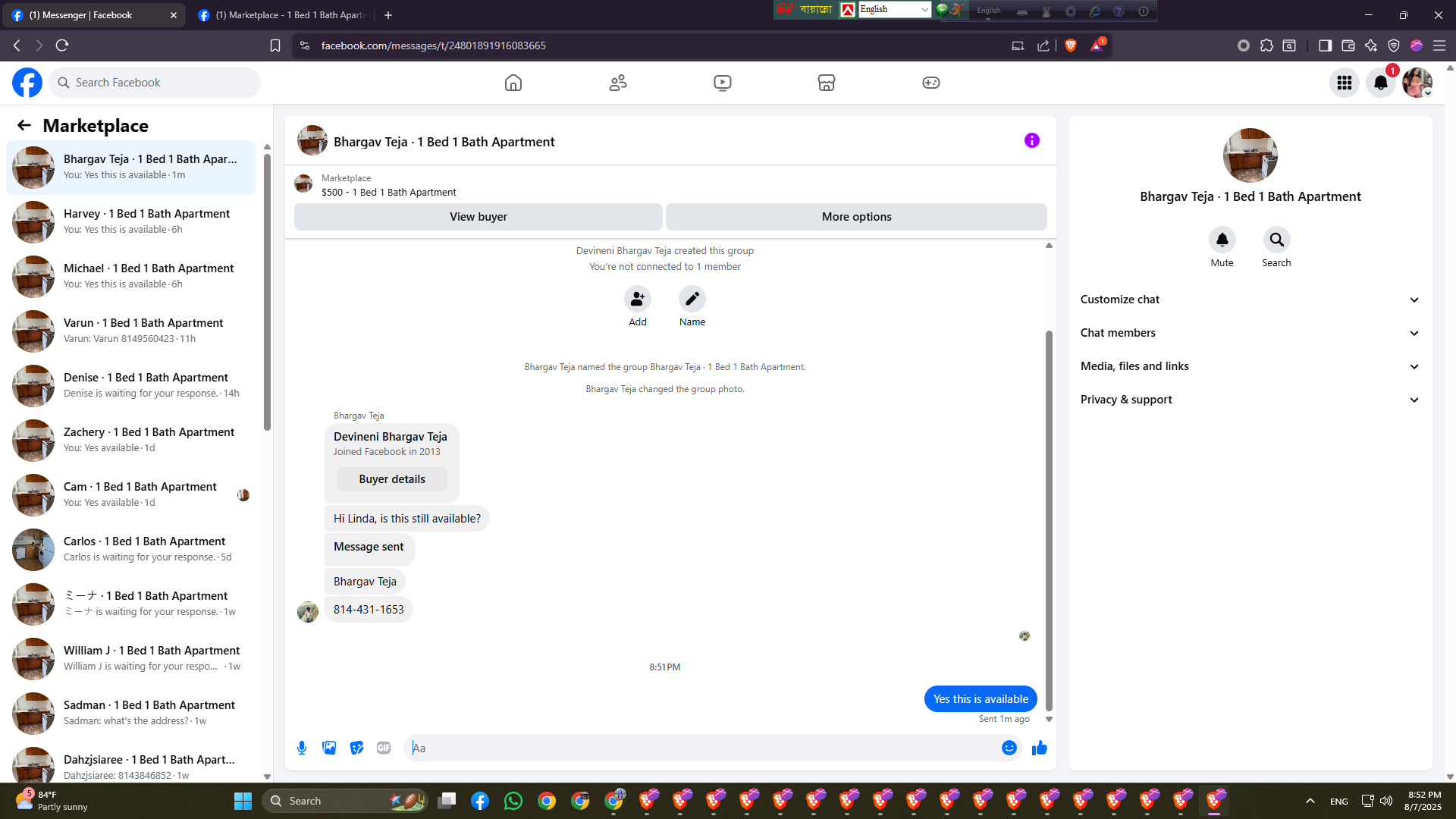Open the emoji picker
Image resolution: width=1456 pixels, height=819 pixels.
pyautogui.click(x=1009, y=748)
